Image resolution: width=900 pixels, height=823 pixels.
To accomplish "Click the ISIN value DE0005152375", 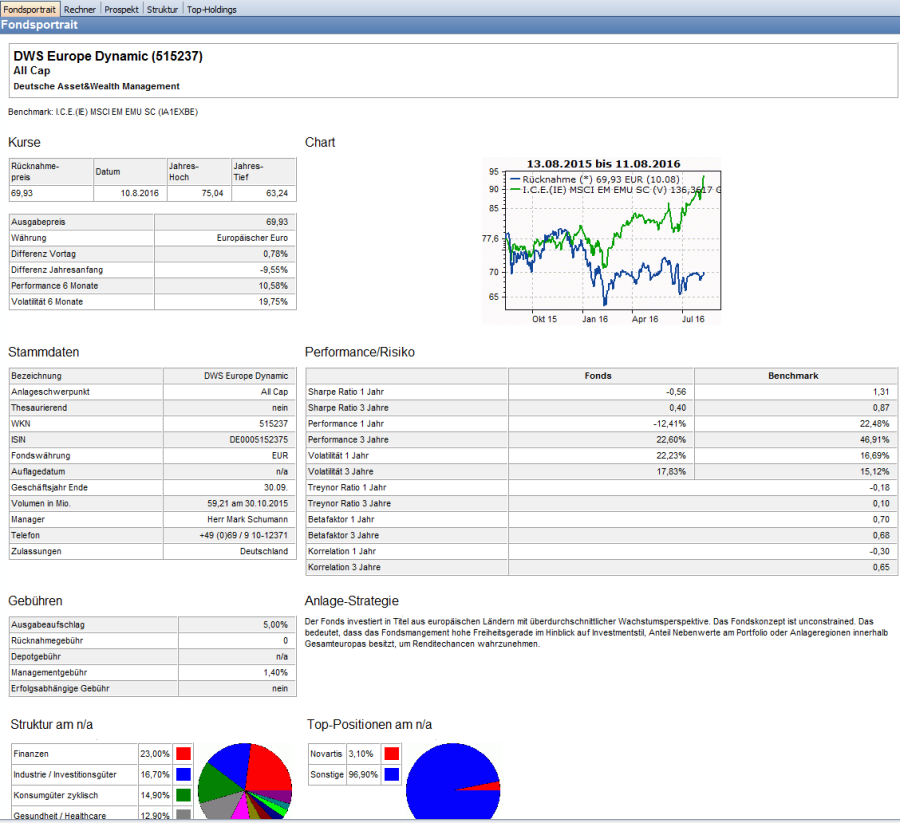I will click(x=258, y=439).
